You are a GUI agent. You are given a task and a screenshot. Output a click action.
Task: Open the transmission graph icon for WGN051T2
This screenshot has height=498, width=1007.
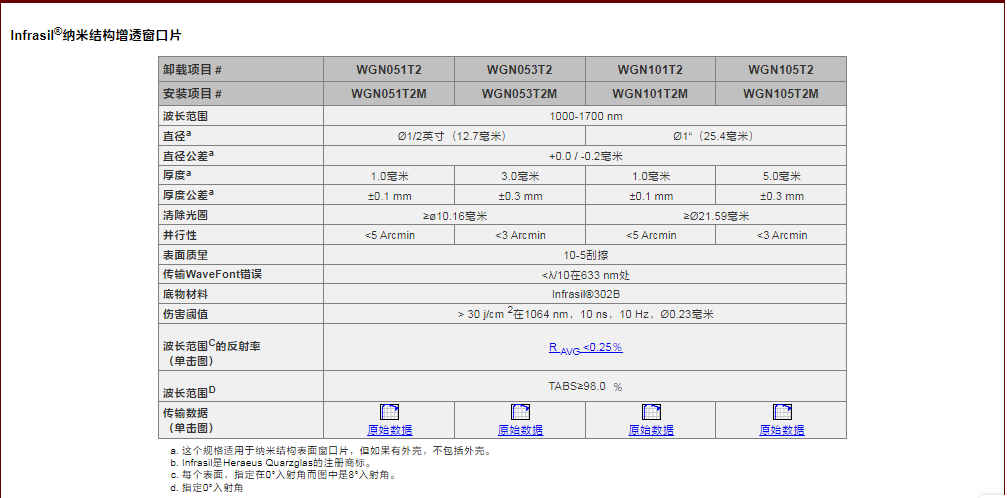pyautogui.click(x=389, y=411)
